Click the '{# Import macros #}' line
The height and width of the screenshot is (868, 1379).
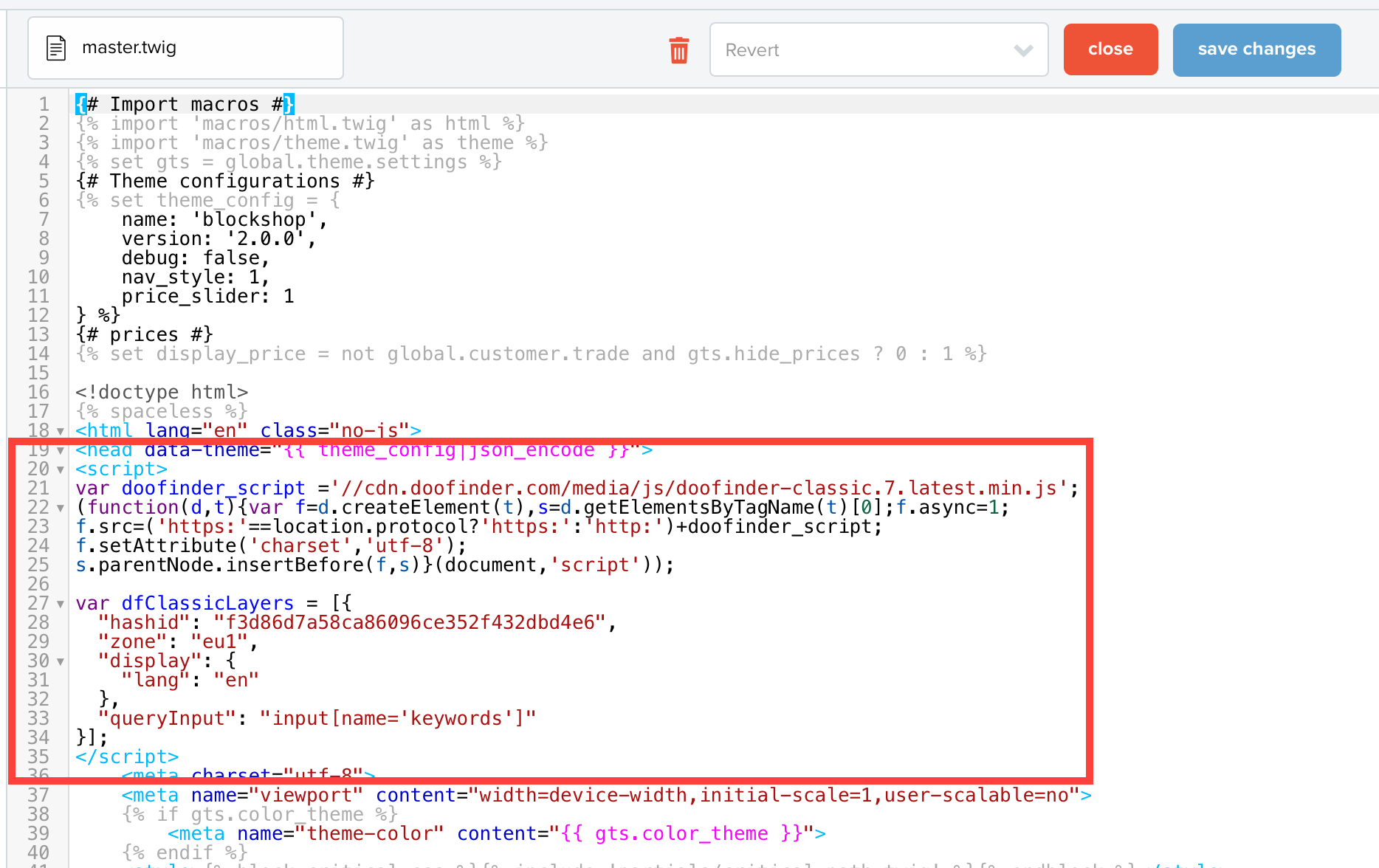(185, 104)
